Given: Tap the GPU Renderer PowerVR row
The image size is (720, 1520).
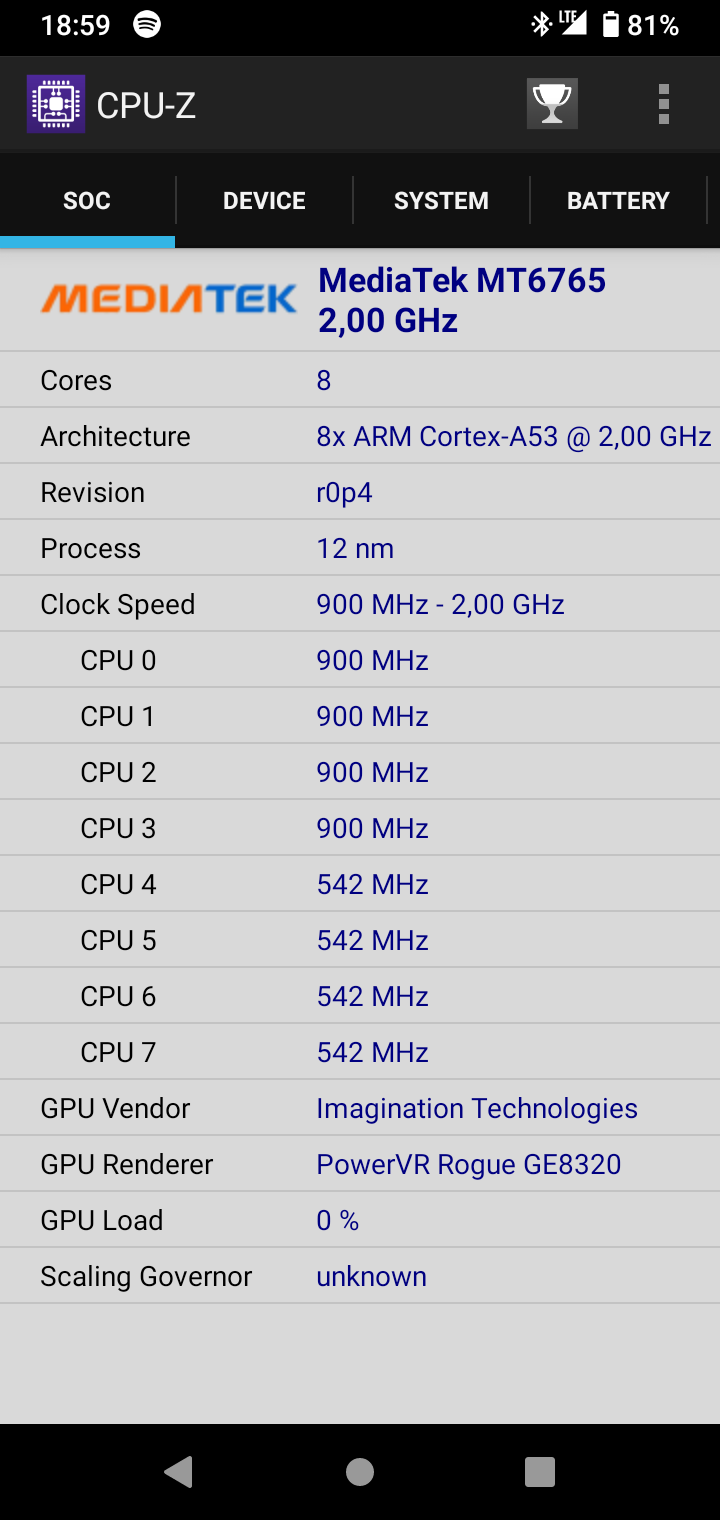Looking at the screenshot, I should (360, 1164).
